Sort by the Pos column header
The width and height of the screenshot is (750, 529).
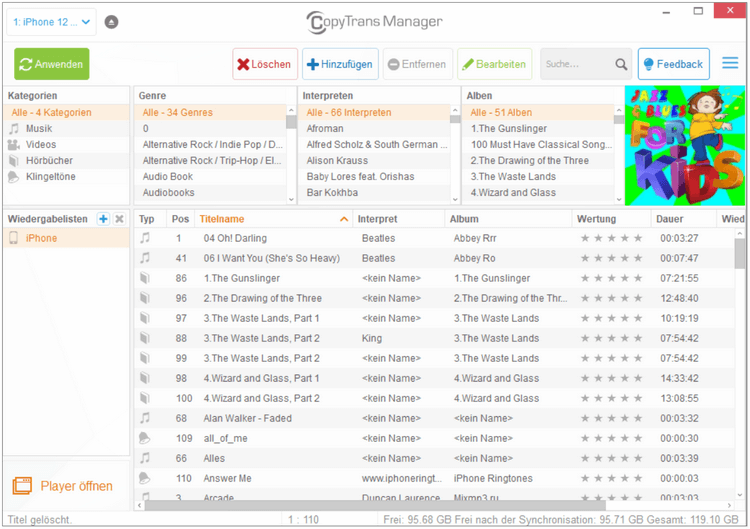(x=180, y=219)
